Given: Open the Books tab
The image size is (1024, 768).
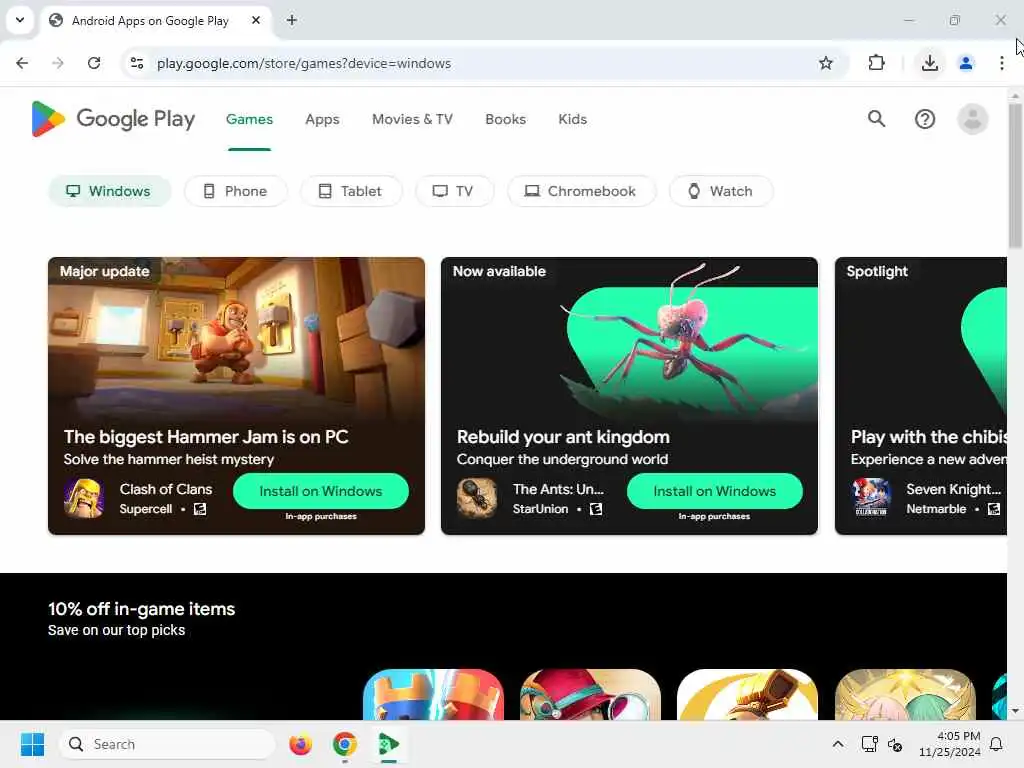Looking at the screenshot, I should 505,120.
